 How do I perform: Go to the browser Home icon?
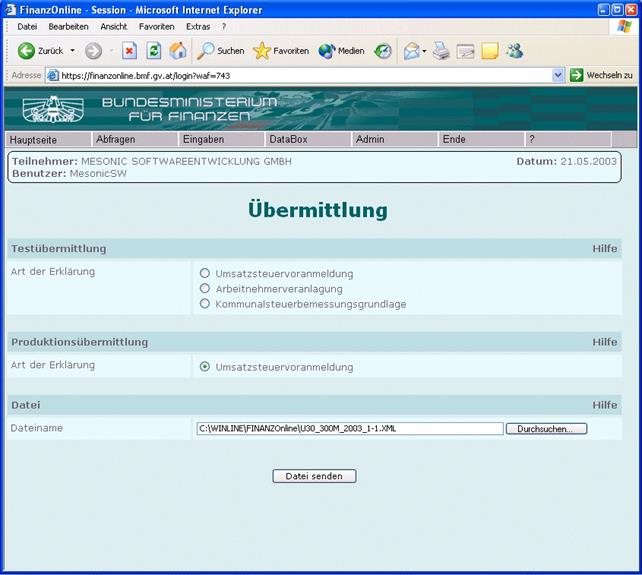(x=178, y=51)
